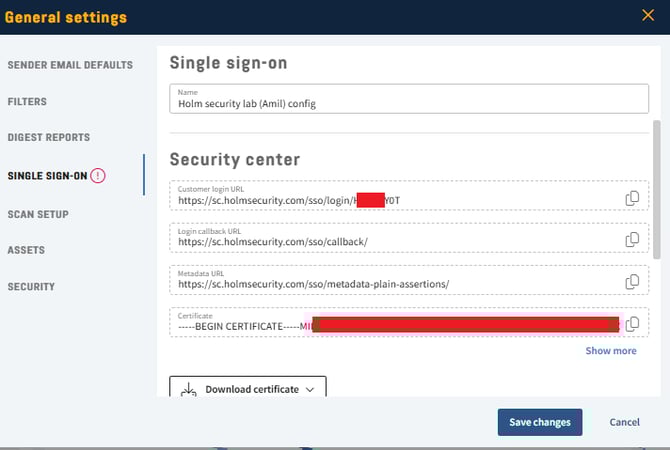Open the Download certificate dropdown arrow
Viewport: 670px width, 450px height.
pos(310,389)
